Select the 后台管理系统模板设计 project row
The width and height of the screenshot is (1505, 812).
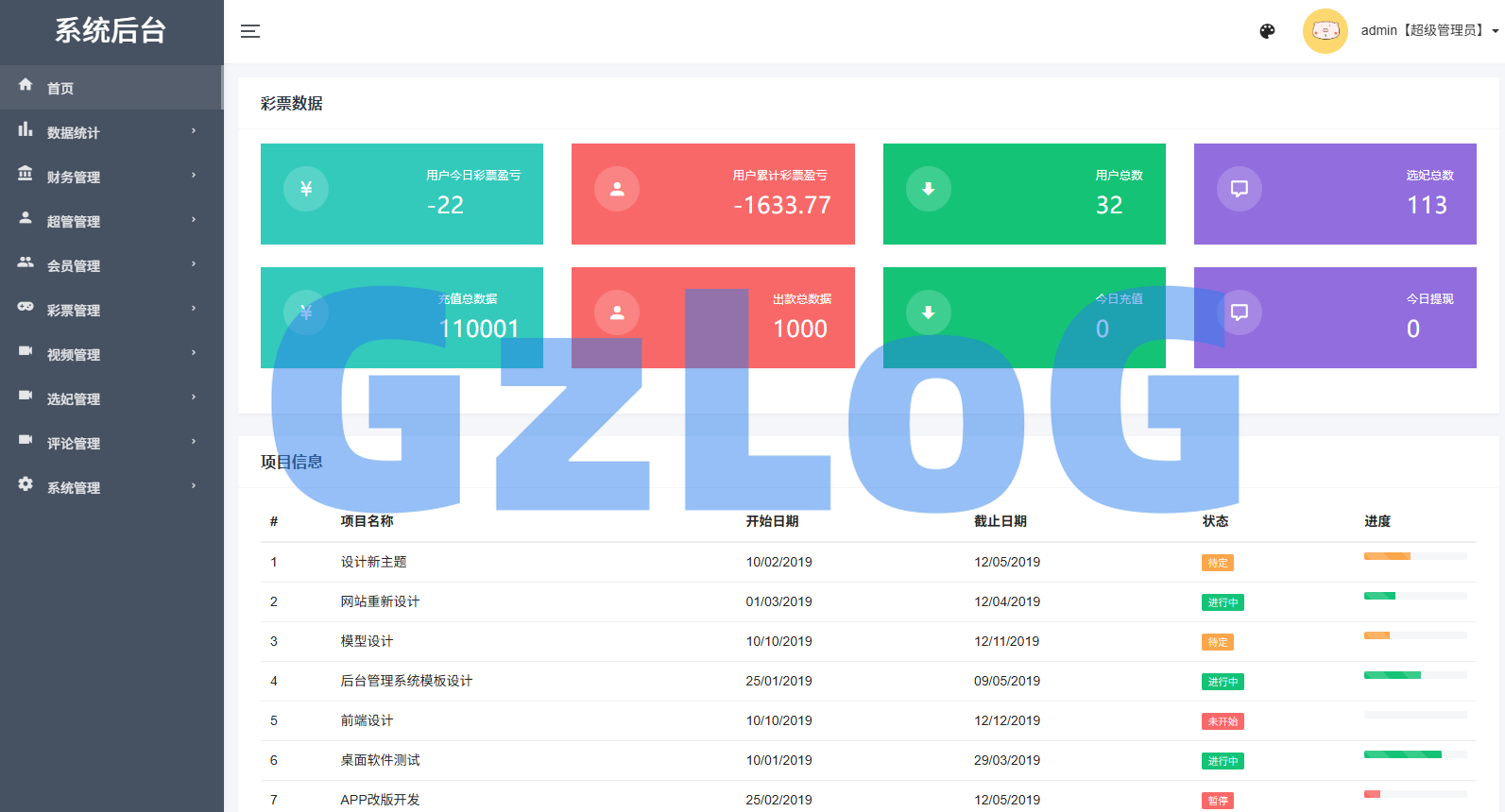406,681
